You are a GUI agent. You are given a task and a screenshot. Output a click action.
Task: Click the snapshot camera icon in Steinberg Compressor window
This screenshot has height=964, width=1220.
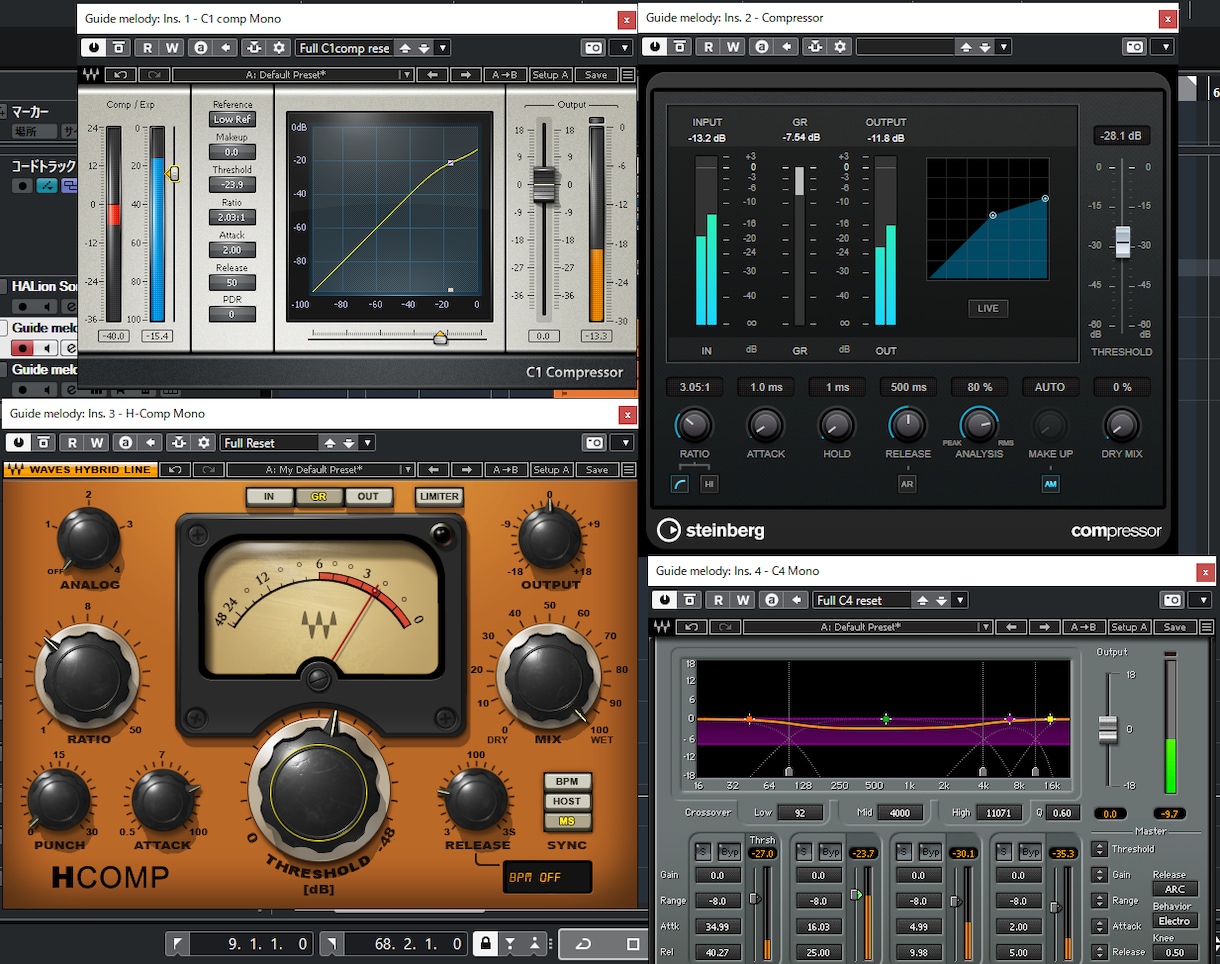coord(1135,47)
